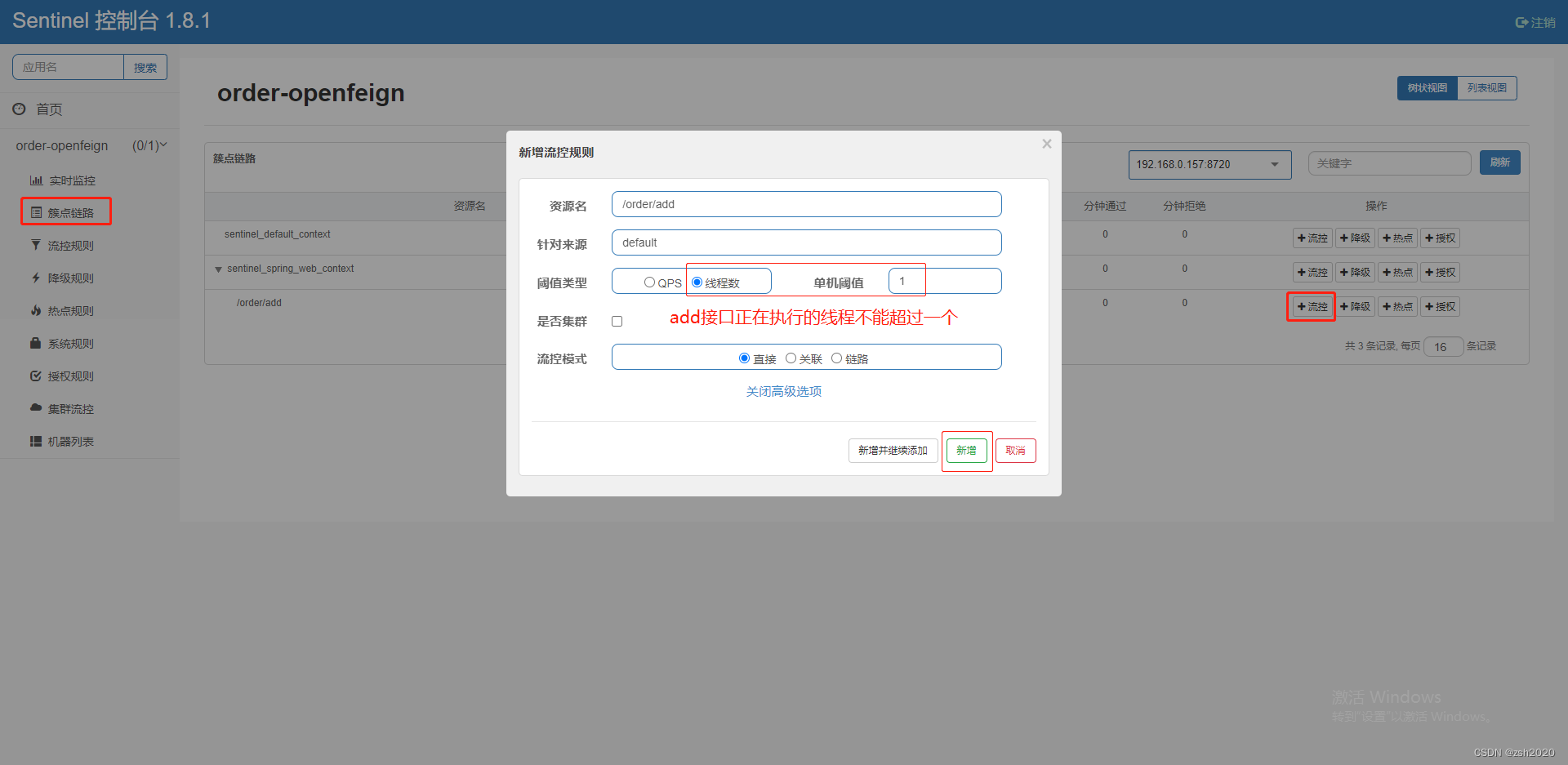Screen dimensions: 1568x765
Task: Open 机器列表 in the sidebar
Action: click(x=70, y=442)
